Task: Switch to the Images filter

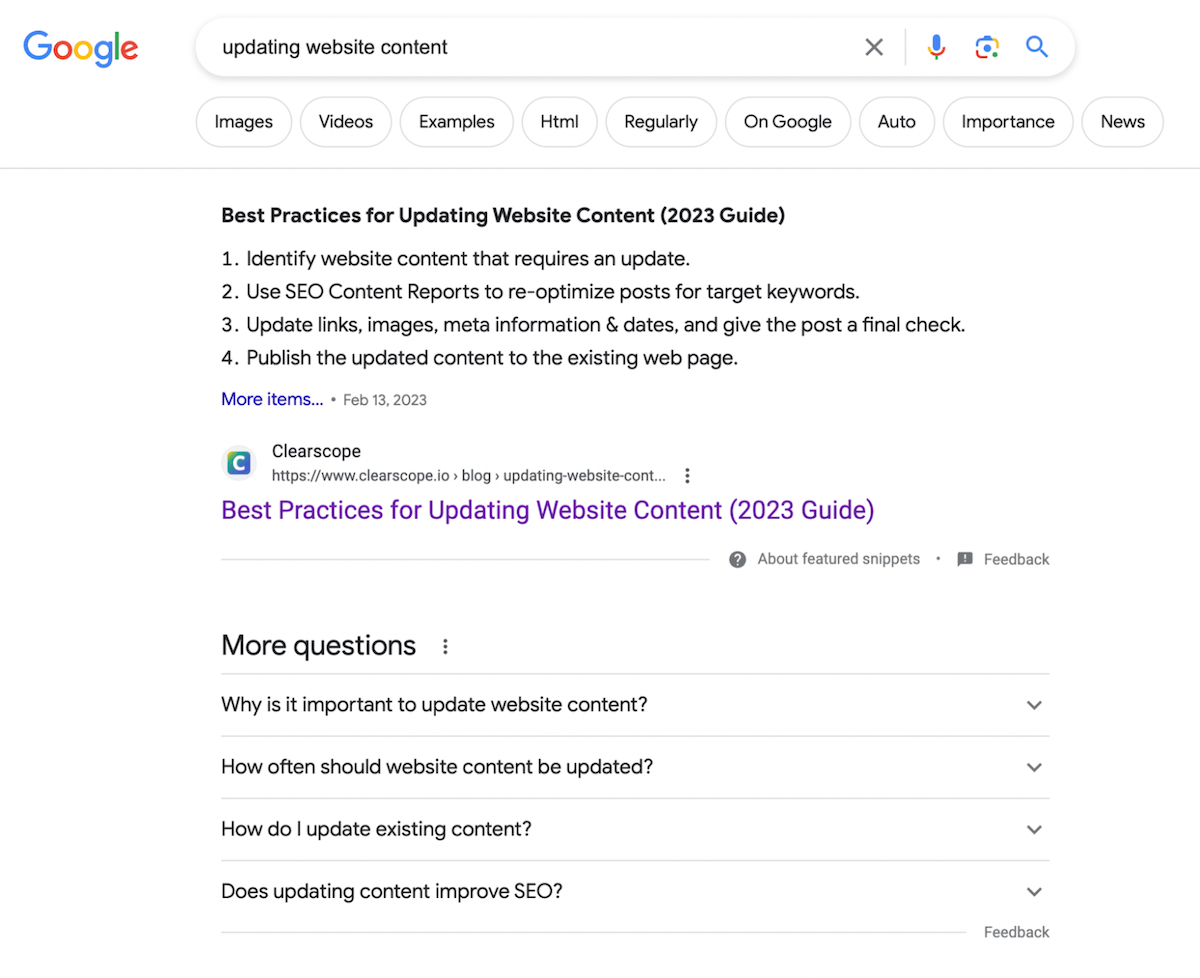Action: click(243, 122)
